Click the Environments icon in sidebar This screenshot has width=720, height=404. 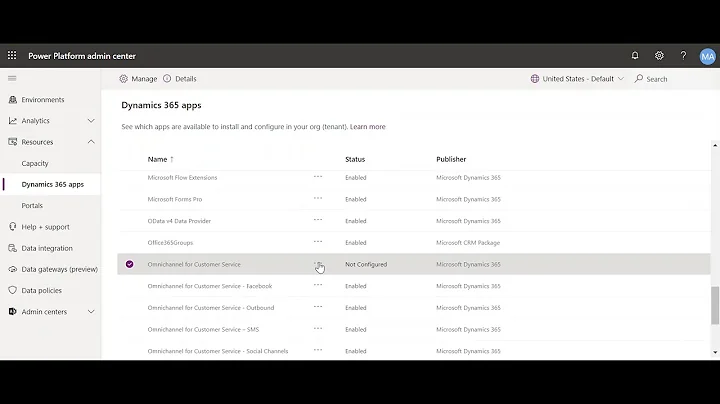pyautogui.click(x=13, y=100)
